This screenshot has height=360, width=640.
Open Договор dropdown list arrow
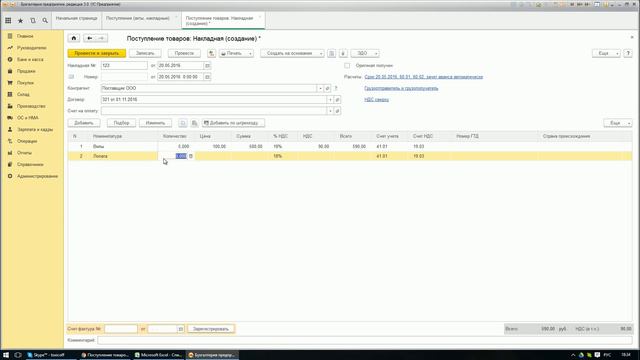(330, 100)
